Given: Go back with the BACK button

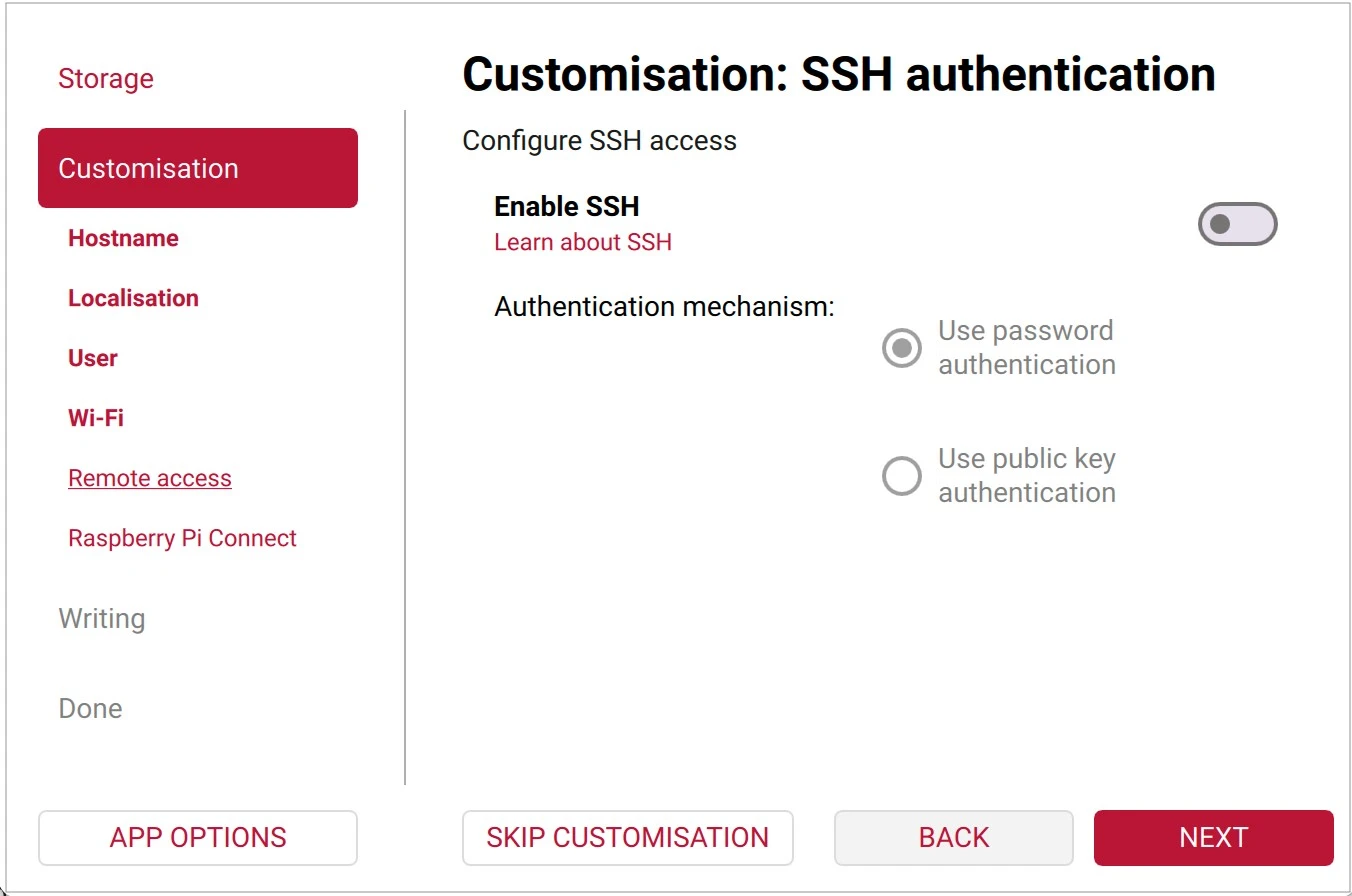Looking at the screenshot, I should point(953,837).
